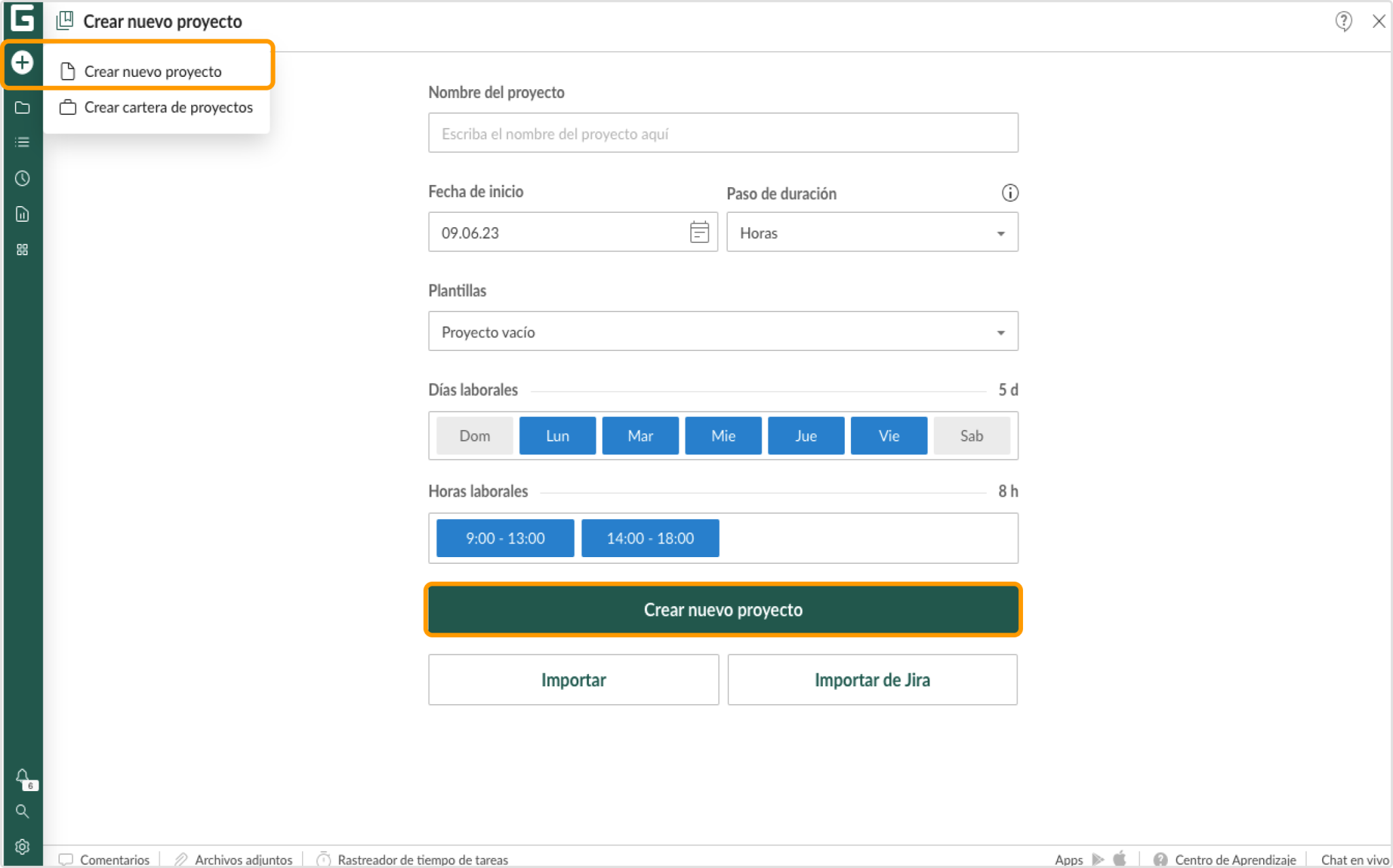Open the reports sidebar icon
The height and width of the screenshot is (868, 1393).
pyautogui.click(x=22, y=214)
